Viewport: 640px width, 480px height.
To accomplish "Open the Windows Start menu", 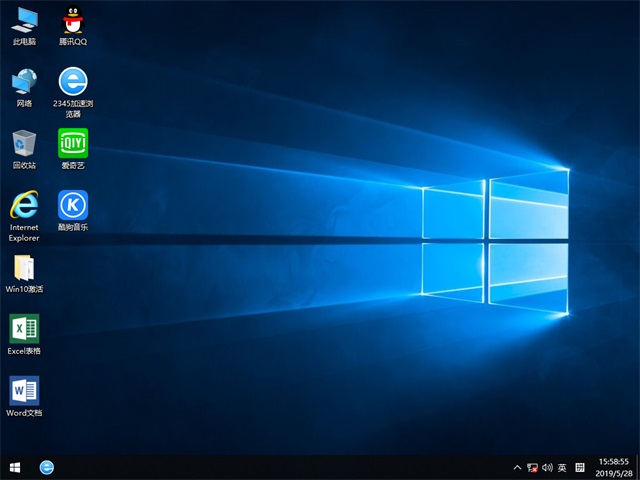I will [x=15, y=467].
